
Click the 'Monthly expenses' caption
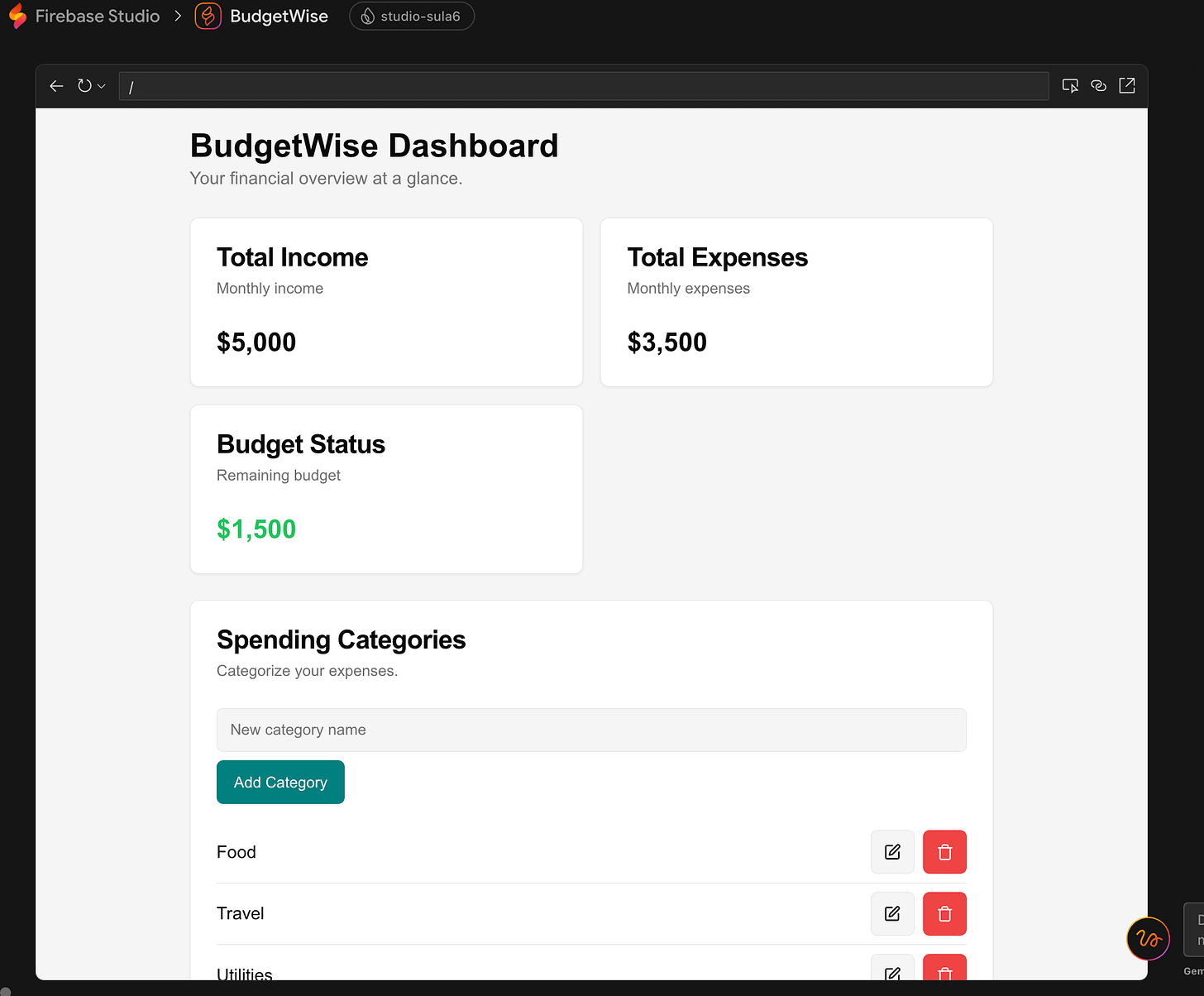(x=689, y=289)
